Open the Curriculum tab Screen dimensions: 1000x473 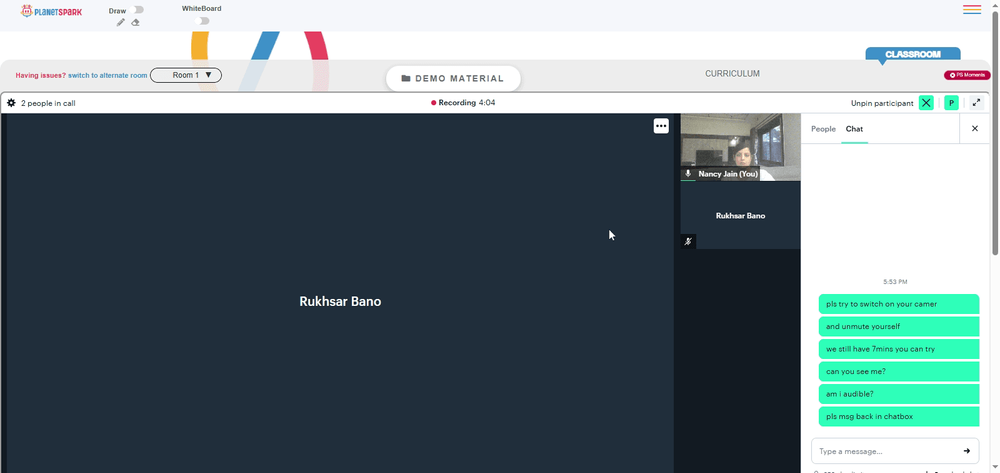pyautogui.click(x=732, y=74)
